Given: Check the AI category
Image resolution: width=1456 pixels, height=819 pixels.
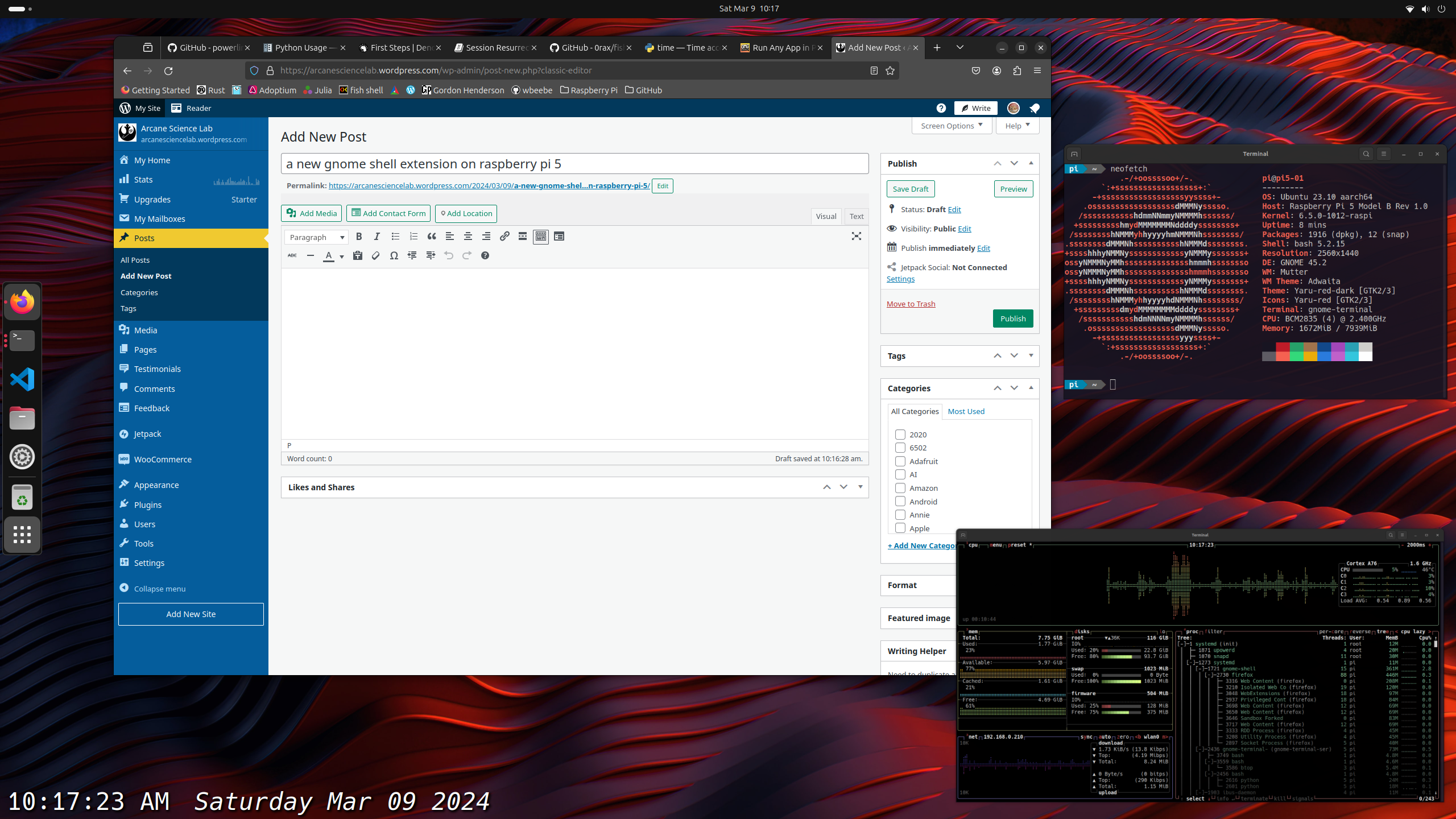Looking at the screenshot, I should [900, 474].
